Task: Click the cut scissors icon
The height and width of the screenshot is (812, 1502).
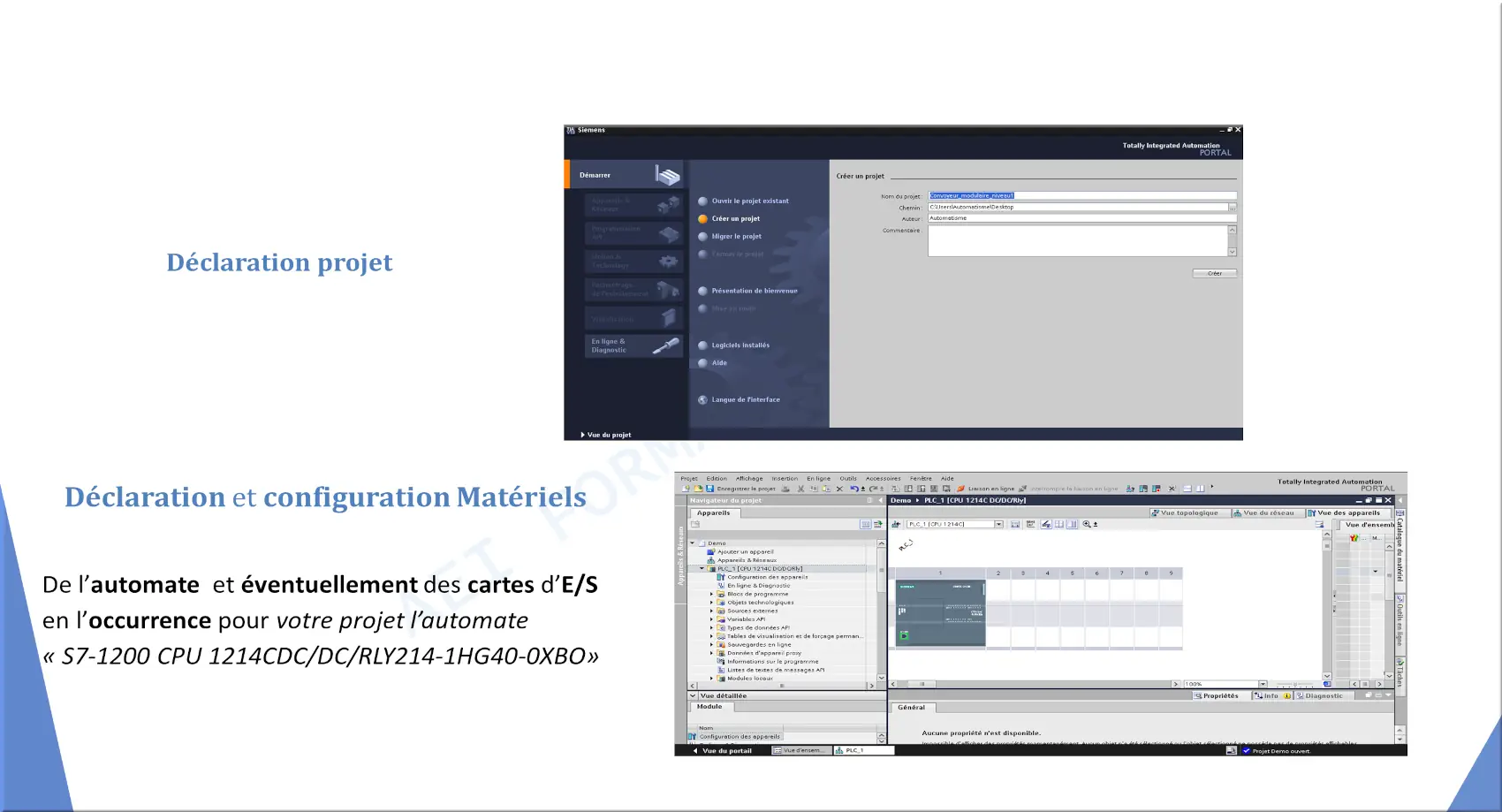Action: pyautogui.click(x=801, y=489)
